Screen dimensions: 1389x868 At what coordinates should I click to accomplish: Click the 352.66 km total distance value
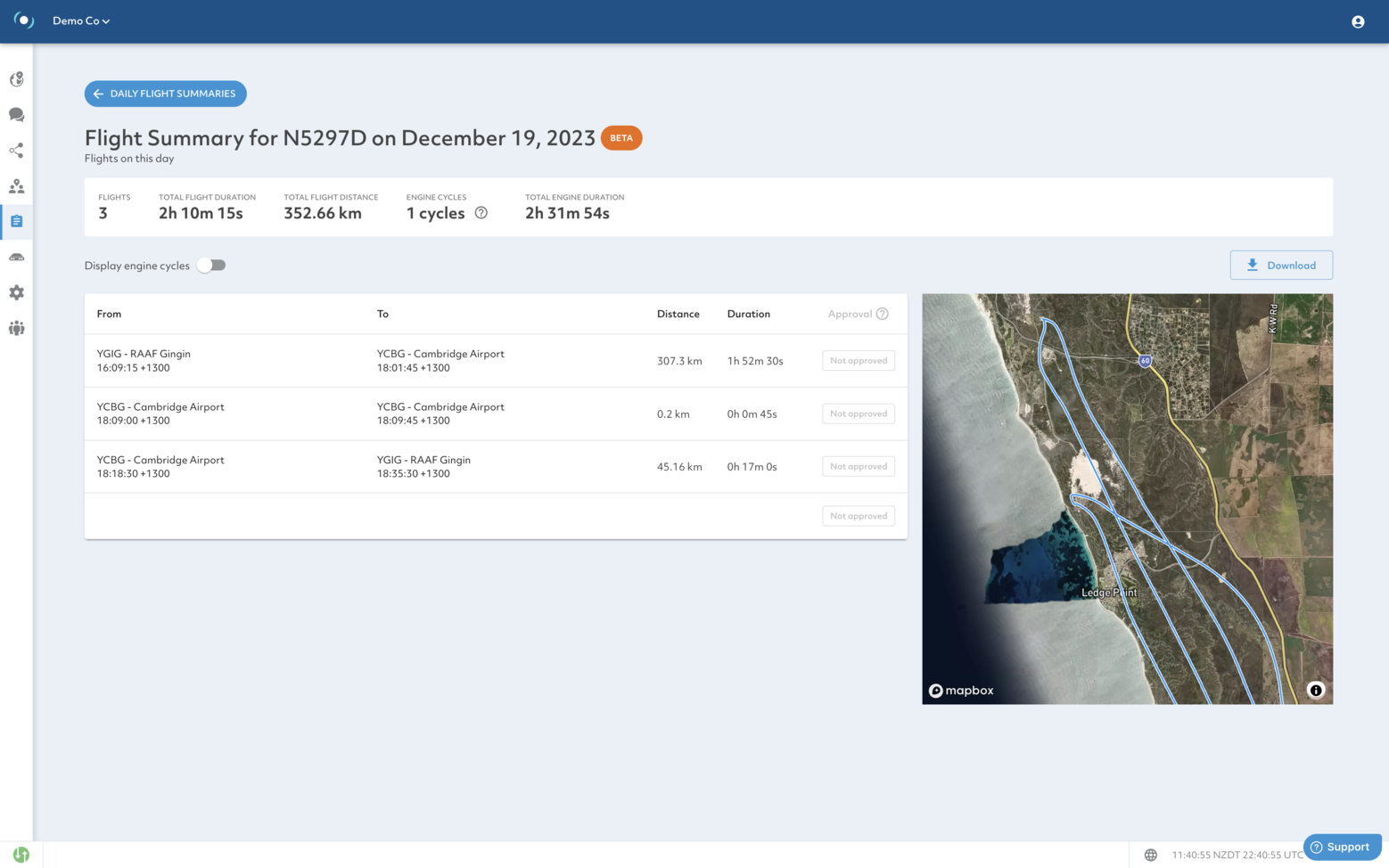(323, 213)
